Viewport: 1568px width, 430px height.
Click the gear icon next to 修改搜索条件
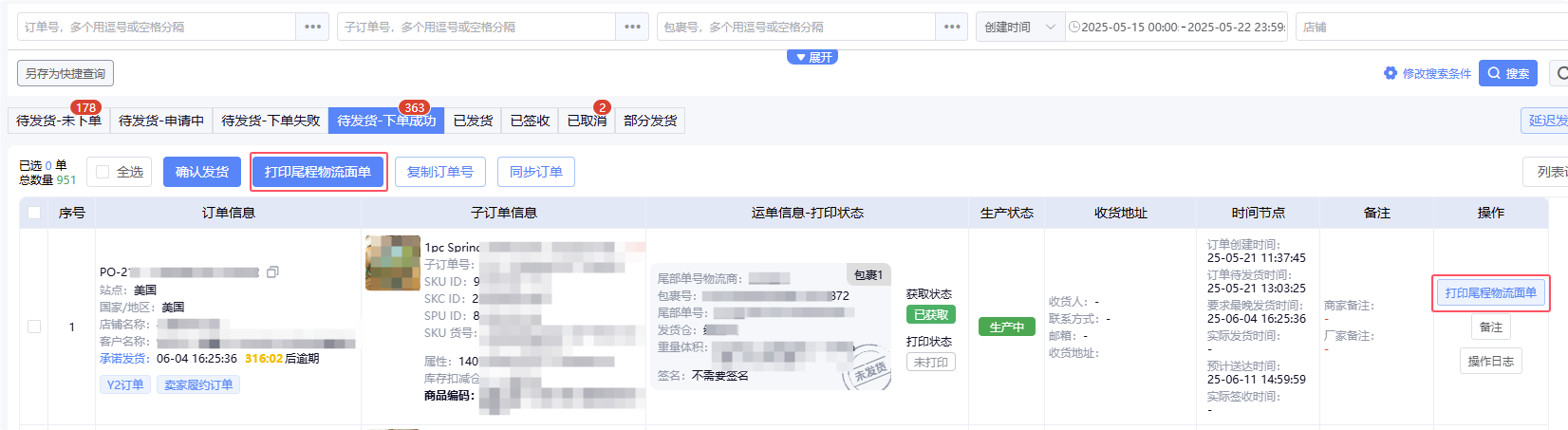(x=1391, y=73)
